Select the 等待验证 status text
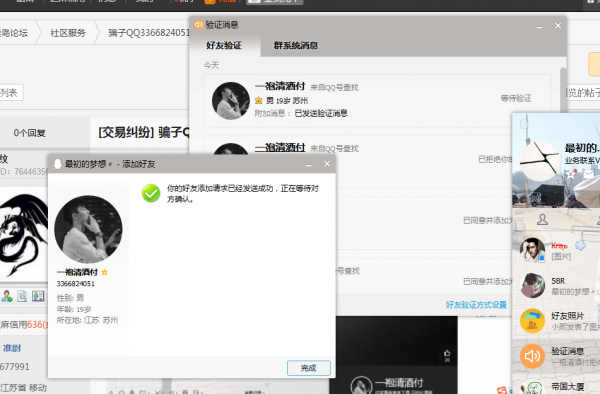Screen dimensions: 600x394 tap(516, 98)
